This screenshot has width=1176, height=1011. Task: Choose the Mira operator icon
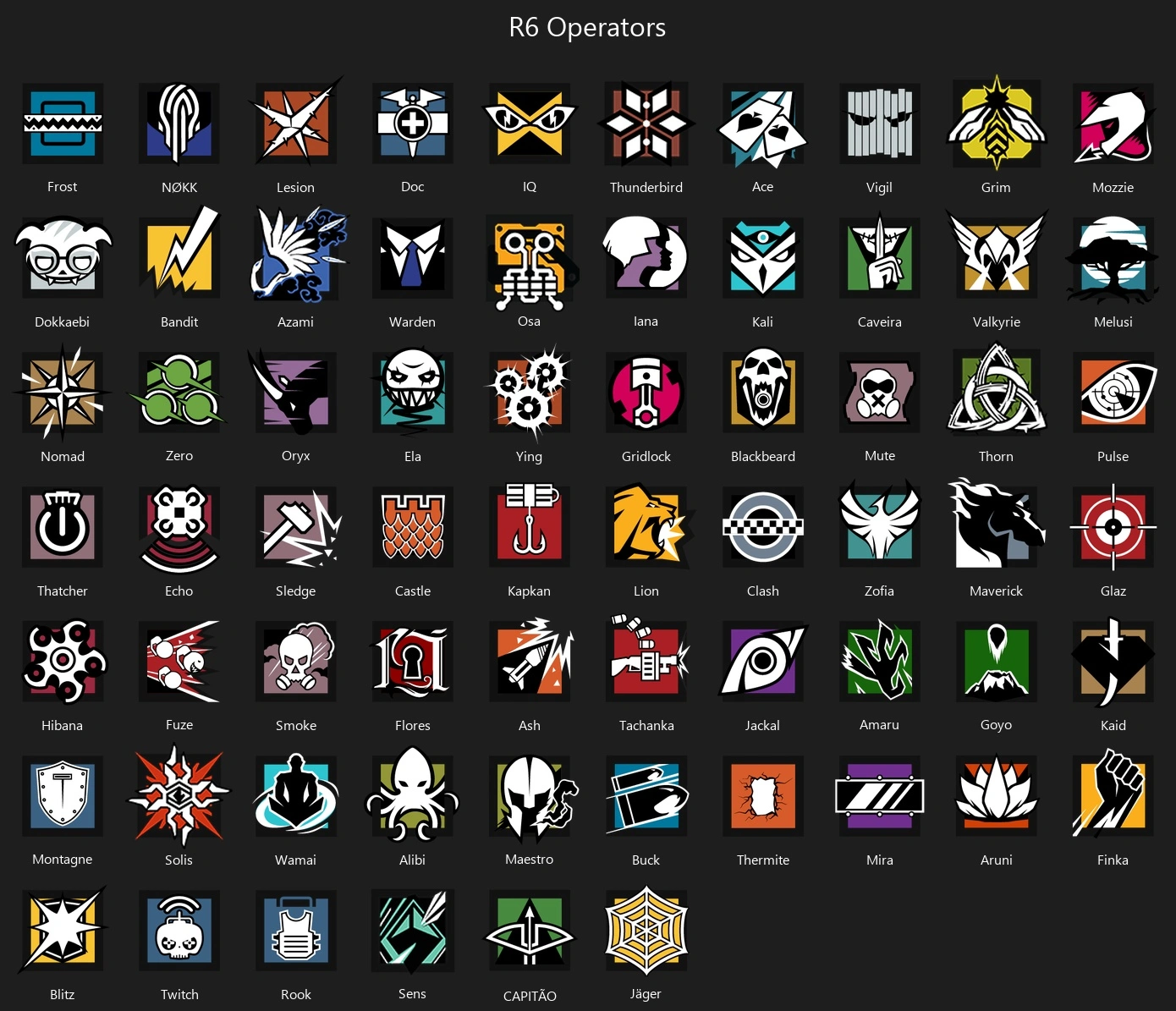tap(880, 795)
